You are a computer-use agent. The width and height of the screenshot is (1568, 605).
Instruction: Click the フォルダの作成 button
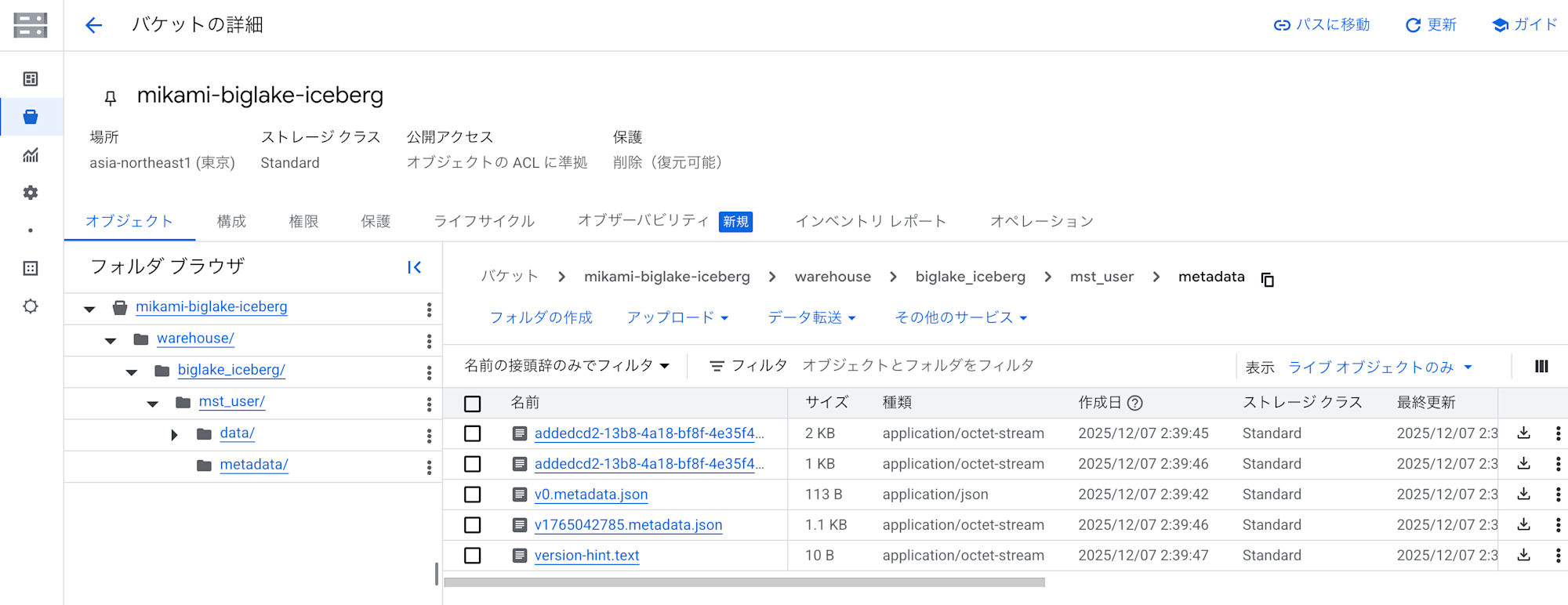(541, 317)
